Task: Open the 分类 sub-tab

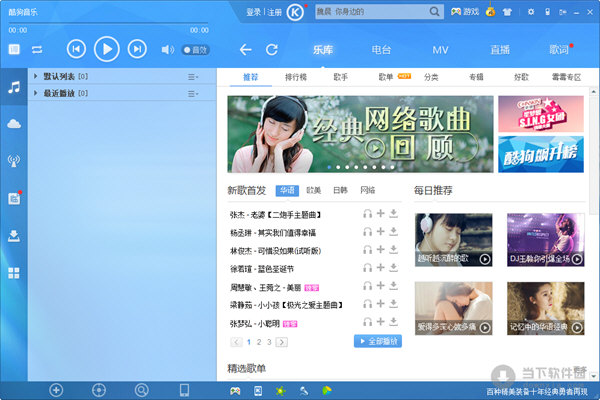Action: pyautogui.click(x=431, y=77)
